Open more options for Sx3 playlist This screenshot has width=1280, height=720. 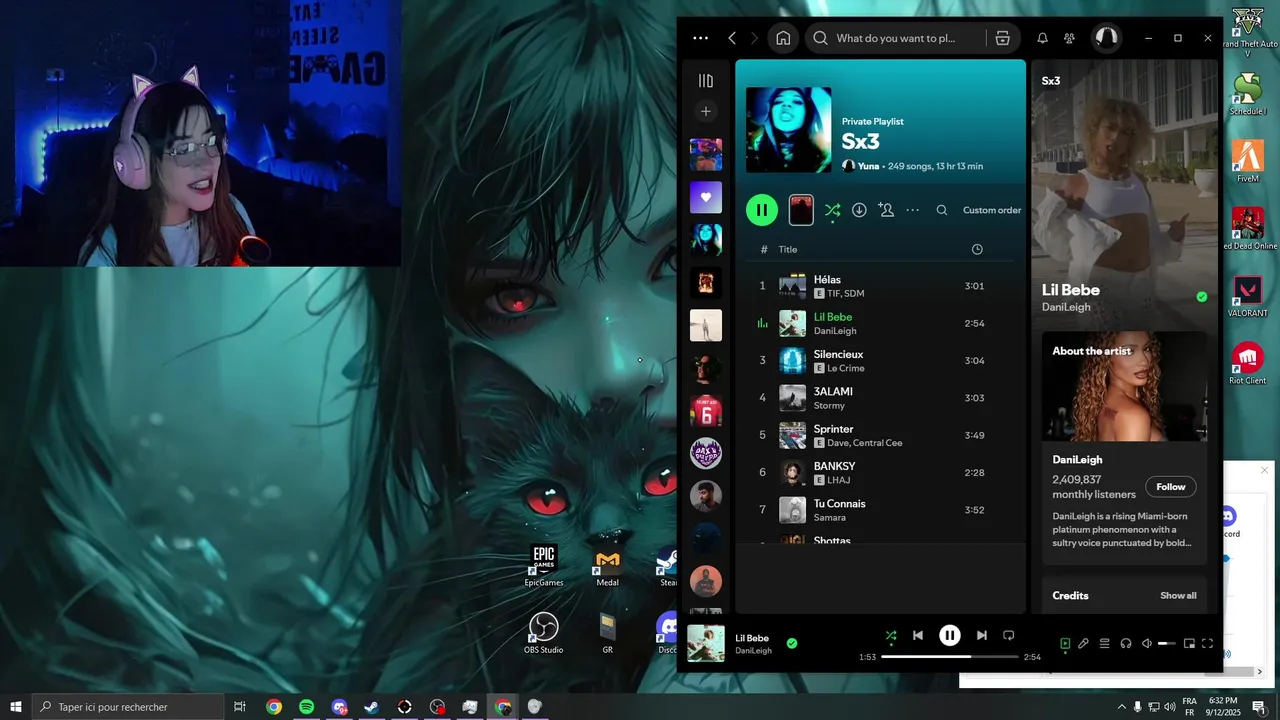click(x=912, y=210)
